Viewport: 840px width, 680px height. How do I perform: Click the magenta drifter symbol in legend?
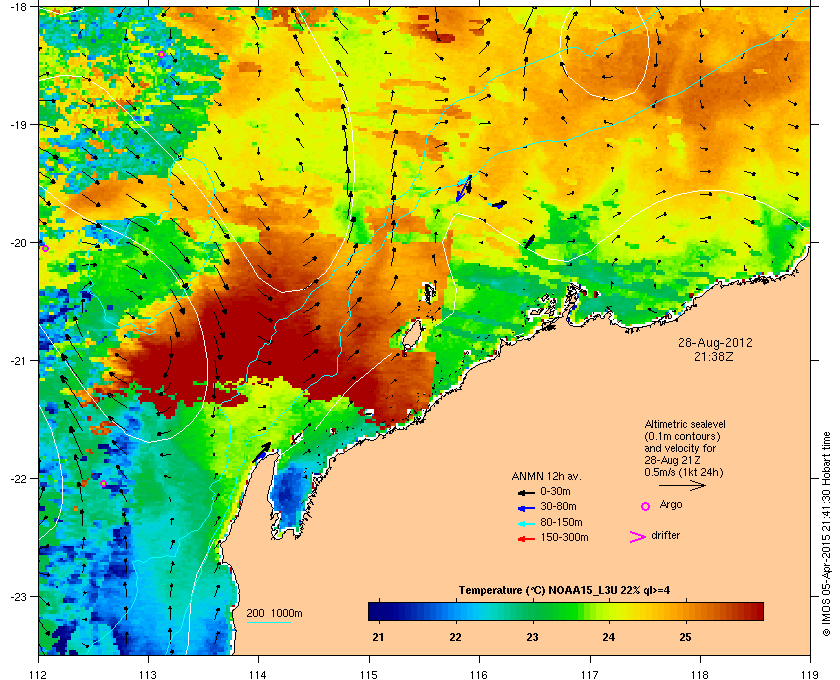click(638, 537)
